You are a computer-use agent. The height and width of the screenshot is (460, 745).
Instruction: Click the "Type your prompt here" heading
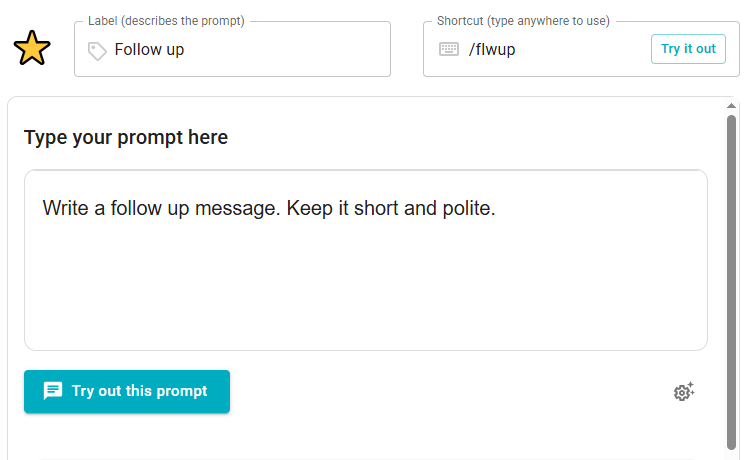(x=126, y=137)
